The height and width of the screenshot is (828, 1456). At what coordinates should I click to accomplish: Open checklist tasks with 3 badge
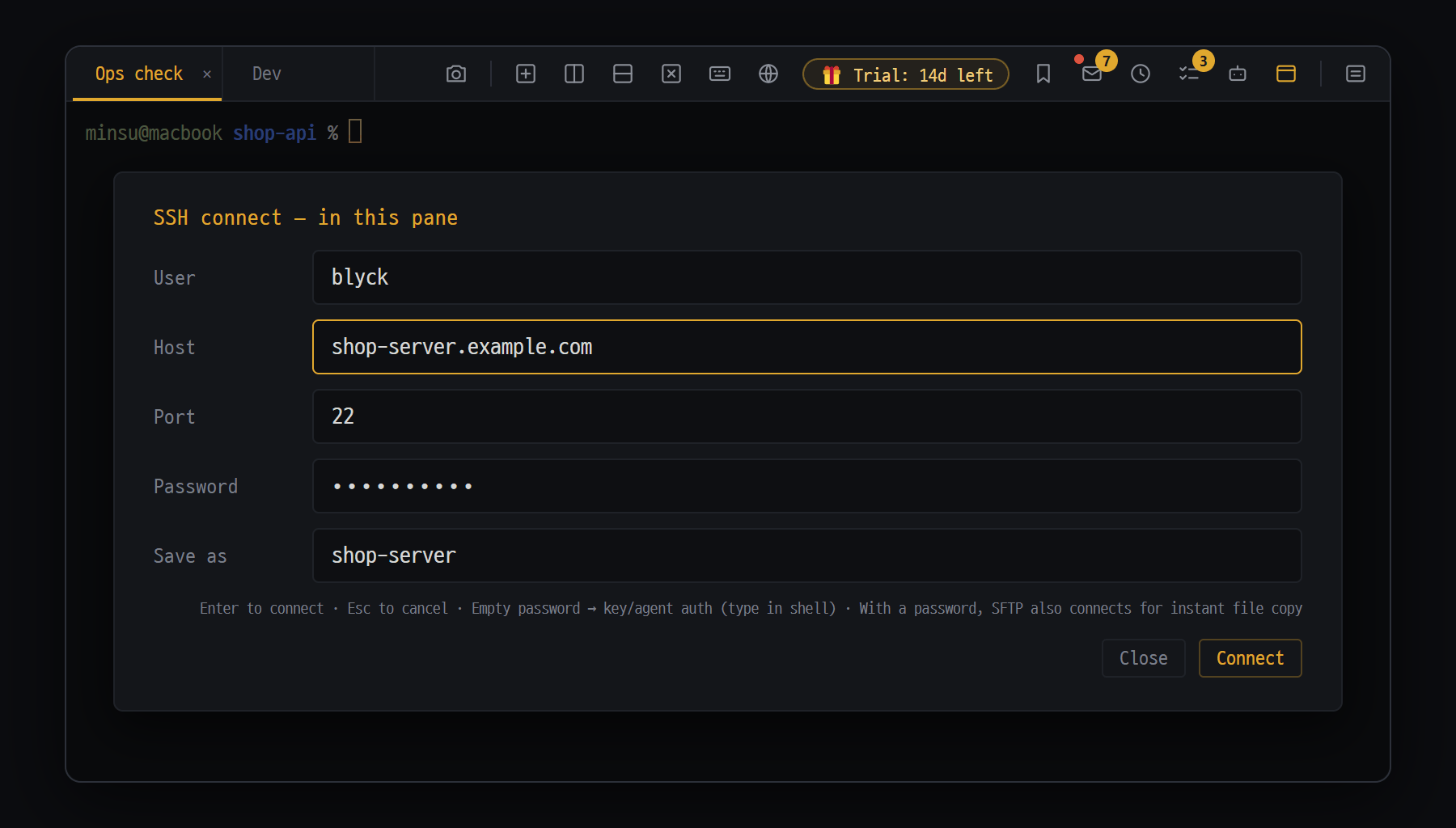pos(1189,74)
